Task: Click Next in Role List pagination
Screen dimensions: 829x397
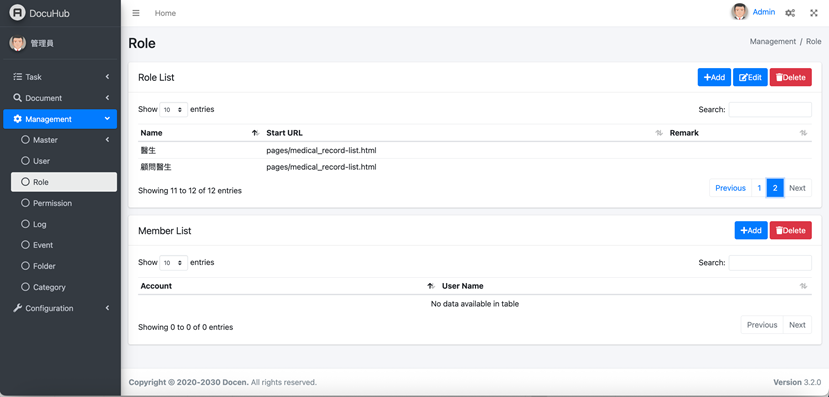Action: coord(797,188)
